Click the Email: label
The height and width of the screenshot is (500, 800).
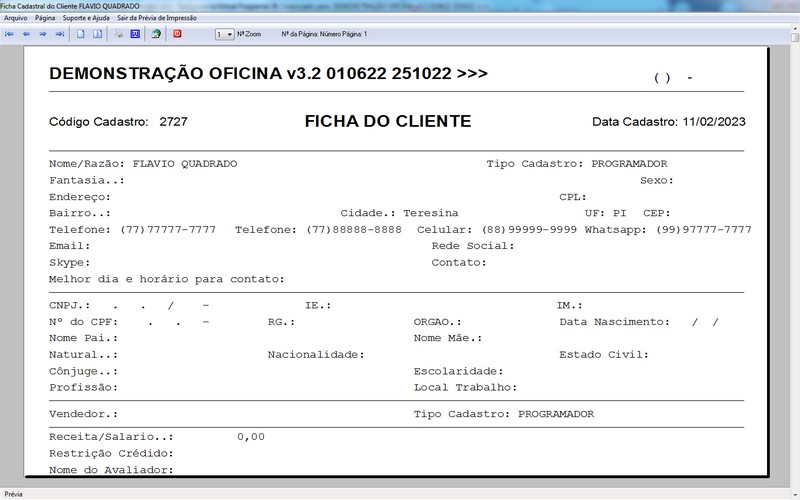click(x=69, y=246)
